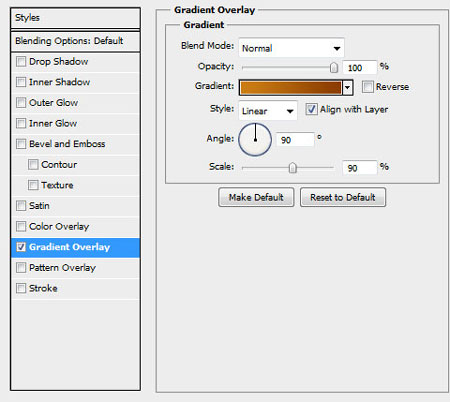Click the Opacity slider handle
This screenshot has height=402, width=450.
(x=333, y=68)
